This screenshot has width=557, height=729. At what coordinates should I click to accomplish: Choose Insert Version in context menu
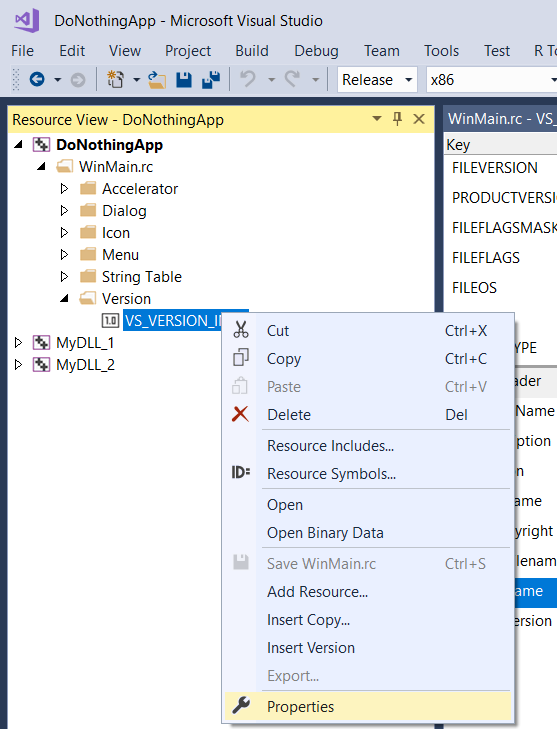tap(367, 647)
